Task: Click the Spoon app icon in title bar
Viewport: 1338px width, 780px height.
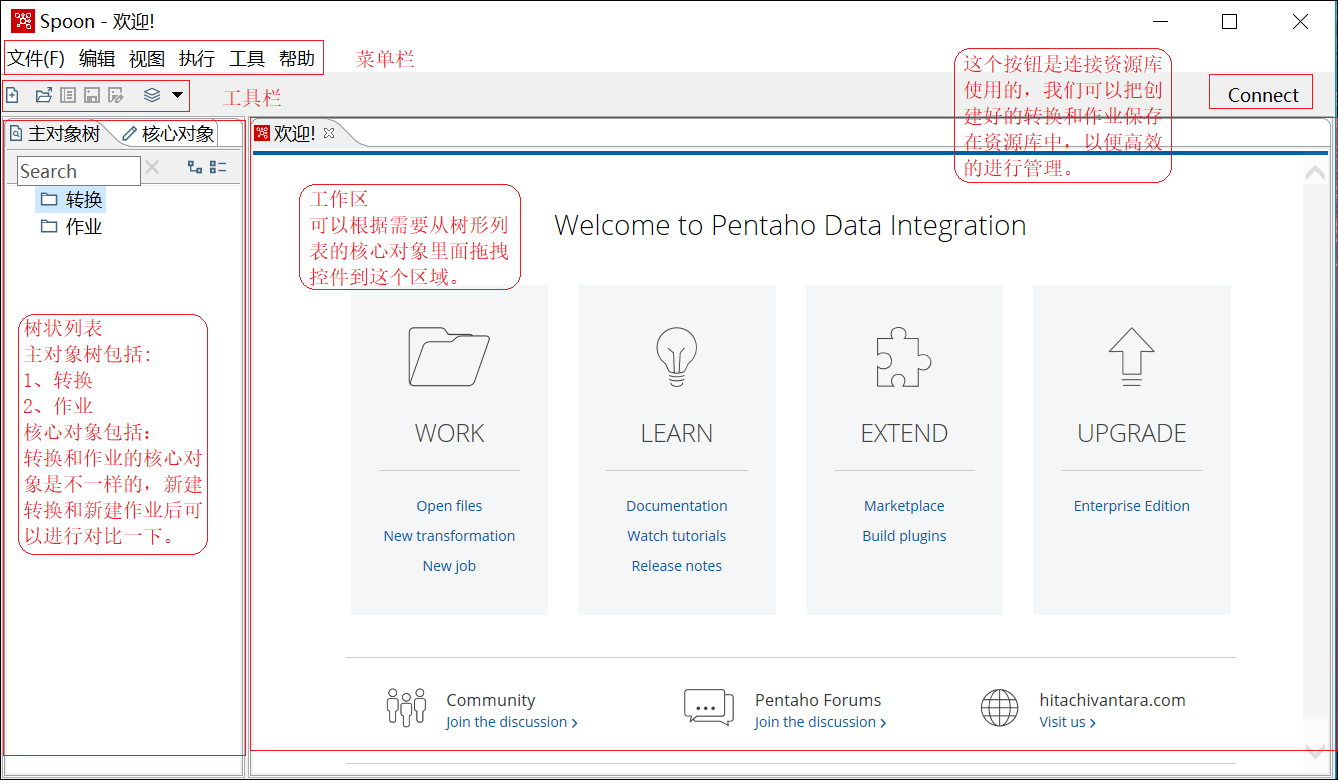Action: [23, 21]
